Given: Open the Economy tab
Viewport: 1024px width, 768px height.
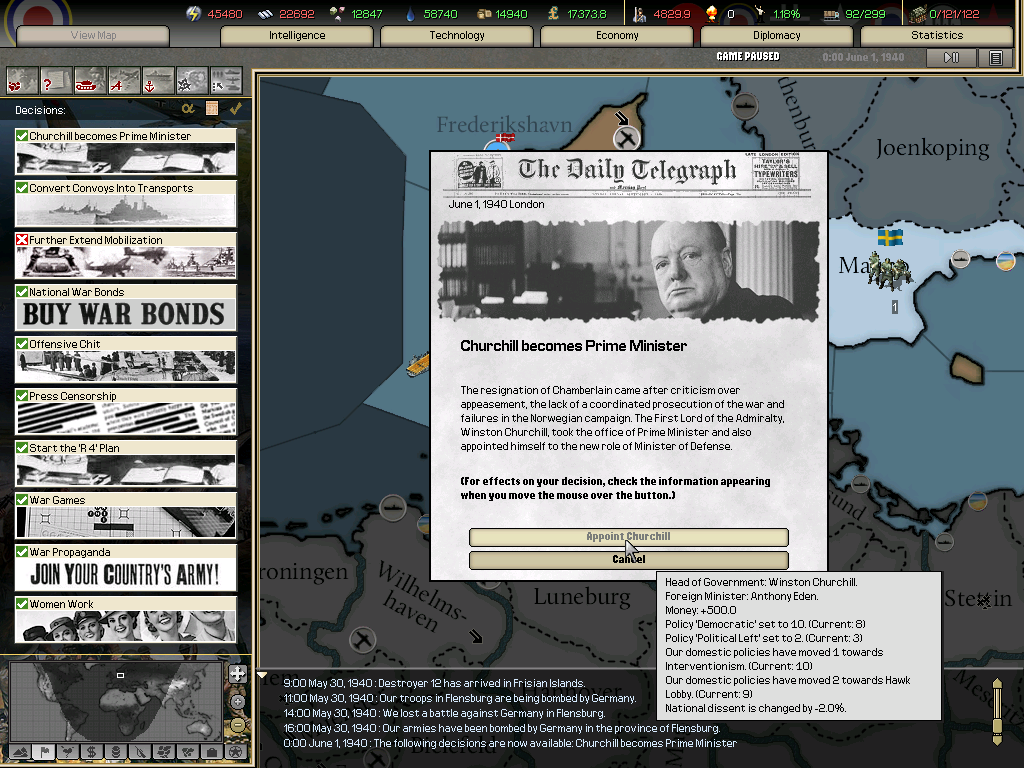Looking at the screenshot, I should click(617, 35).
